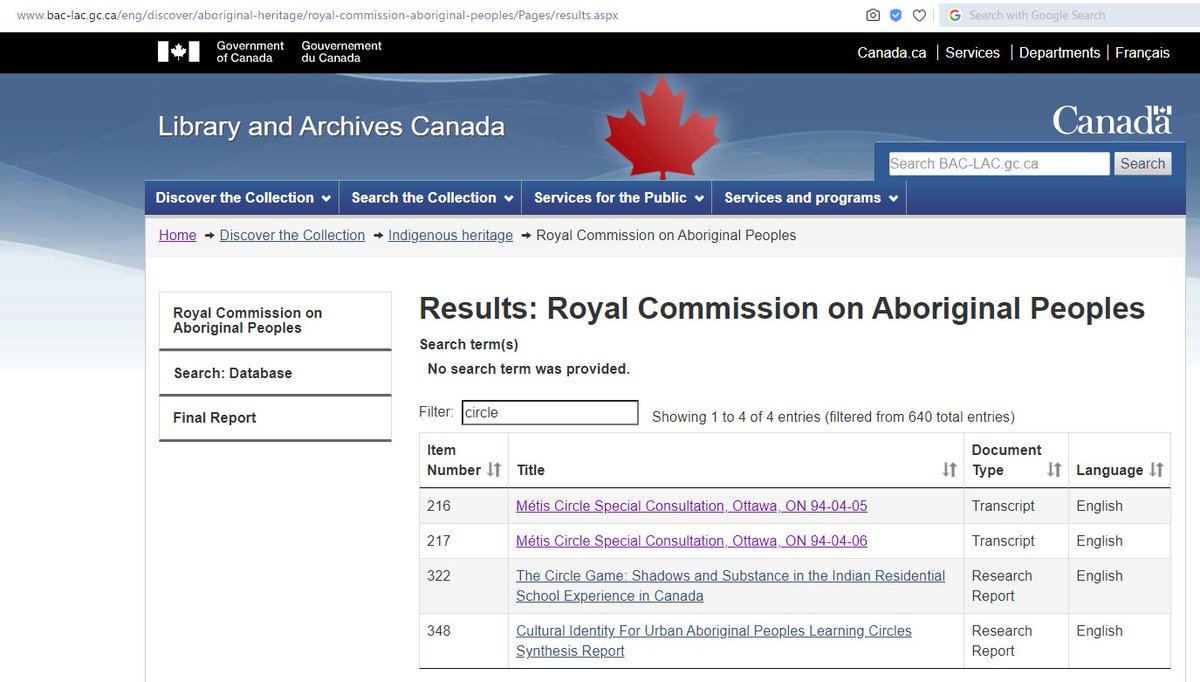Click the camera snapshot icon in address bar

tap(873, 15)
